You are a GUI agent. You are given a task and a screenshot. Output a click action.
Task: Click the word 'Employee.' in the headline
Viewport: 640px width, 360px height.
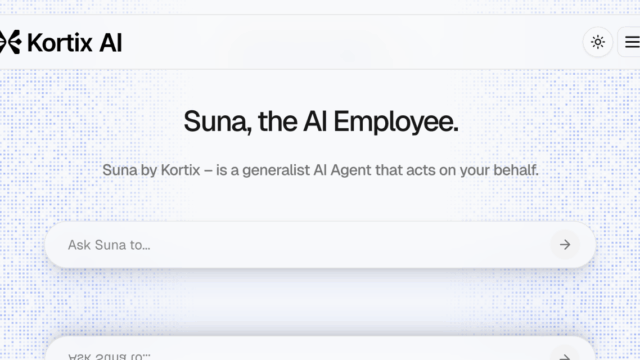click(x=396, y=122)
